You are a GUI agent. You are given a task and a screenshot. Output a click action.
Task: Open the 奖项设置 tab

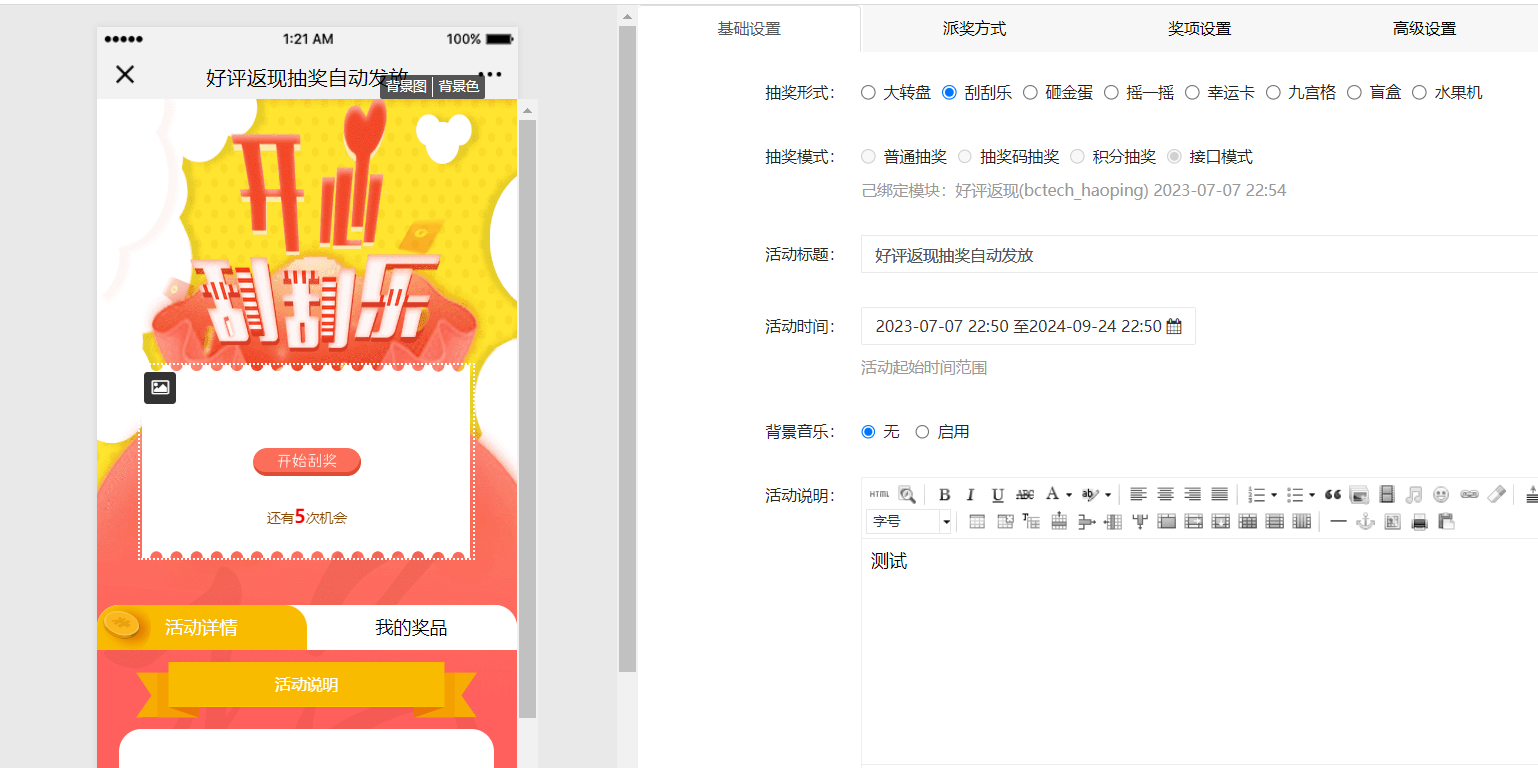pos(1199,29)
